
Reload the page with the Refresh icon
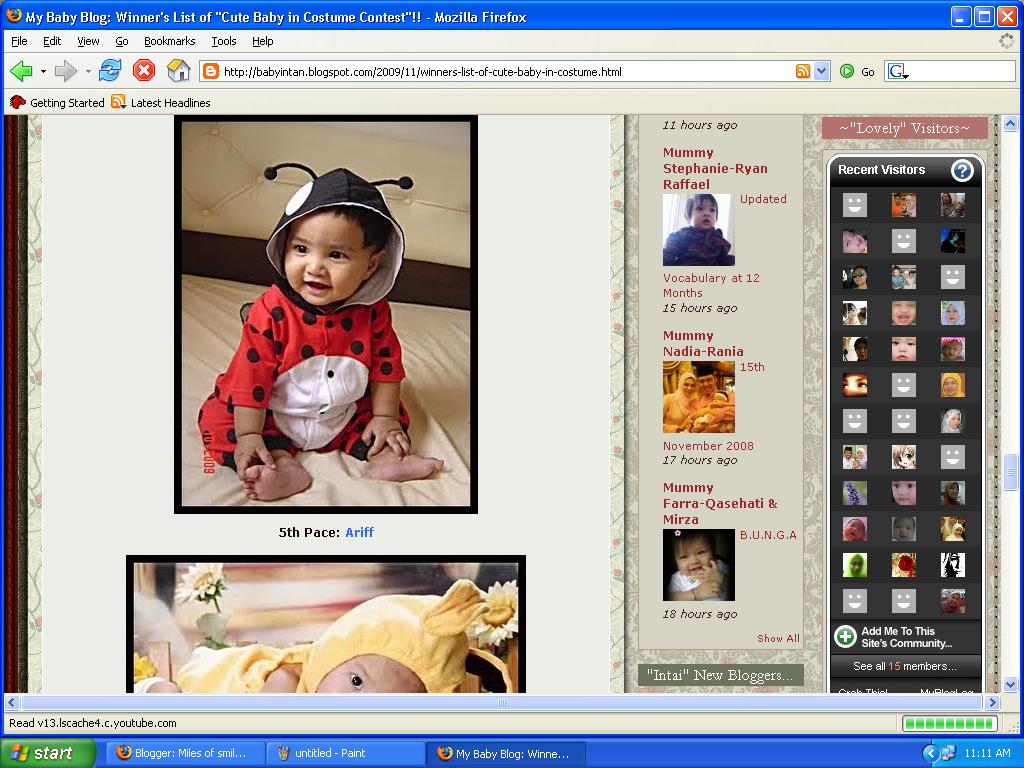[110, 71]
